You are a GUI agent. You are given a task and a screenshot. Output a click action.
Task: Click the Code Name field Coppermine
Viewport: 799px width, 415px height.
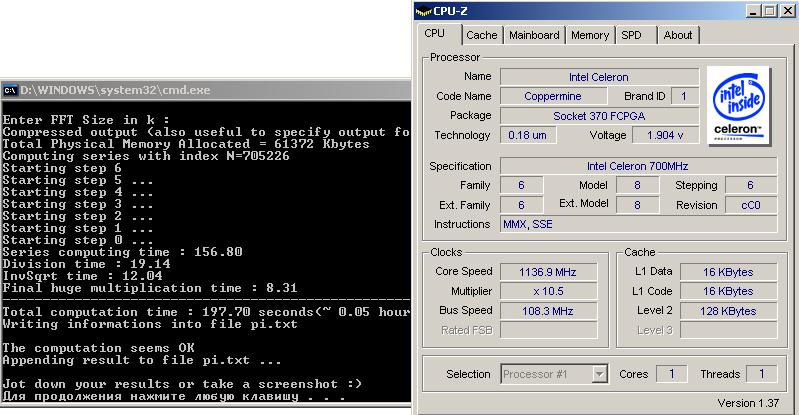click(x=553, y=96)
